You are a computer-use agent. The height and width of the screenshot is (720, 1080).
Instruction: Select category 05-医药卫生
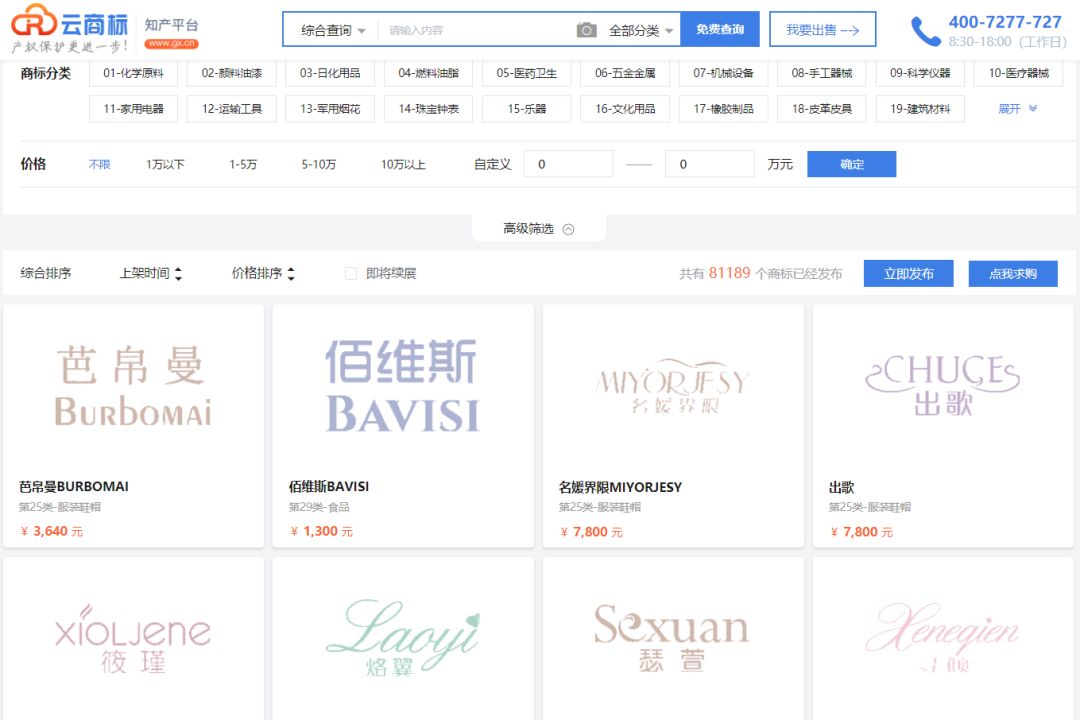coord(527,73)
